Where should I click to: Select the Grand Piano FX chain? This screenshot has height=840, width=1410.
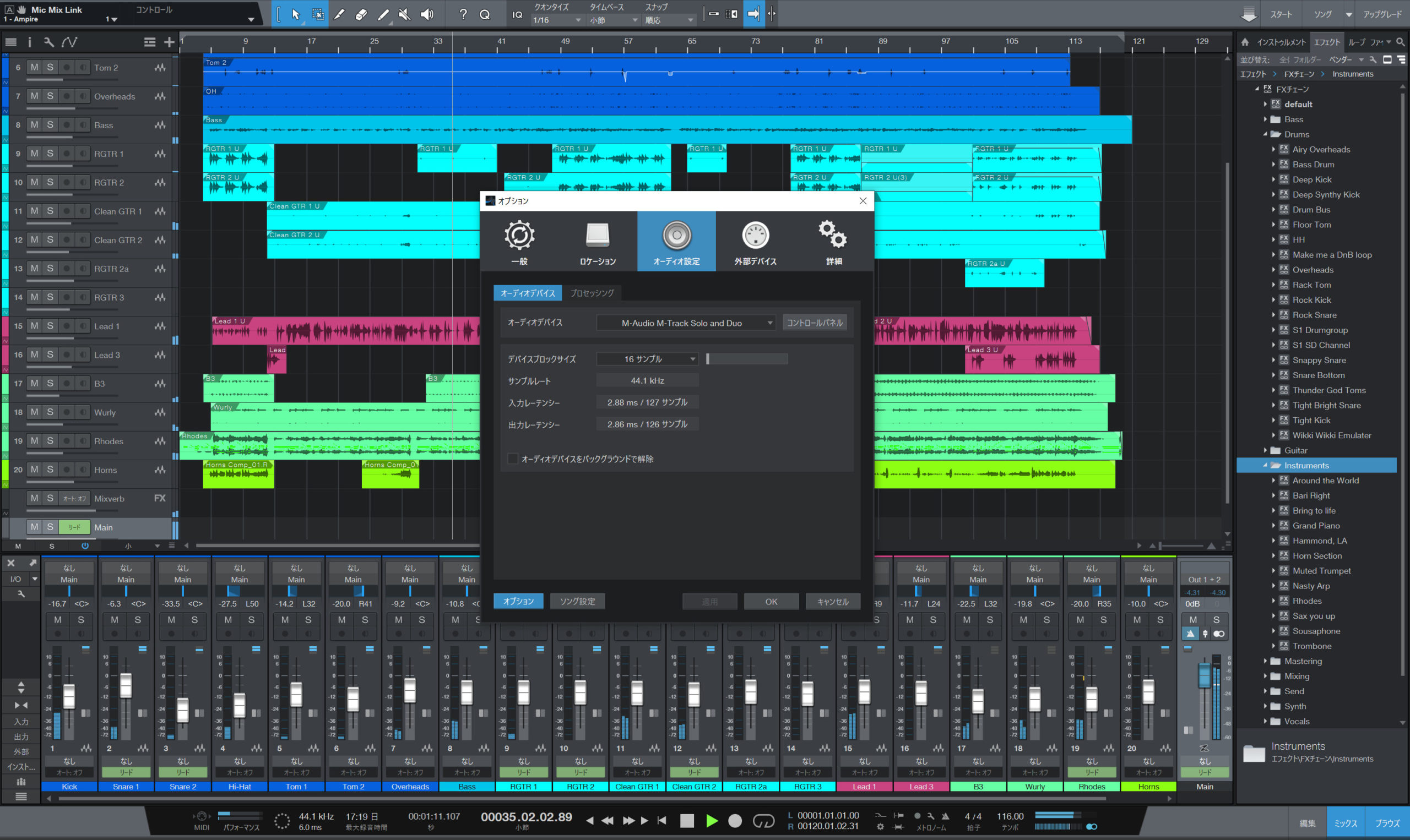click(x=1315, y=525)
